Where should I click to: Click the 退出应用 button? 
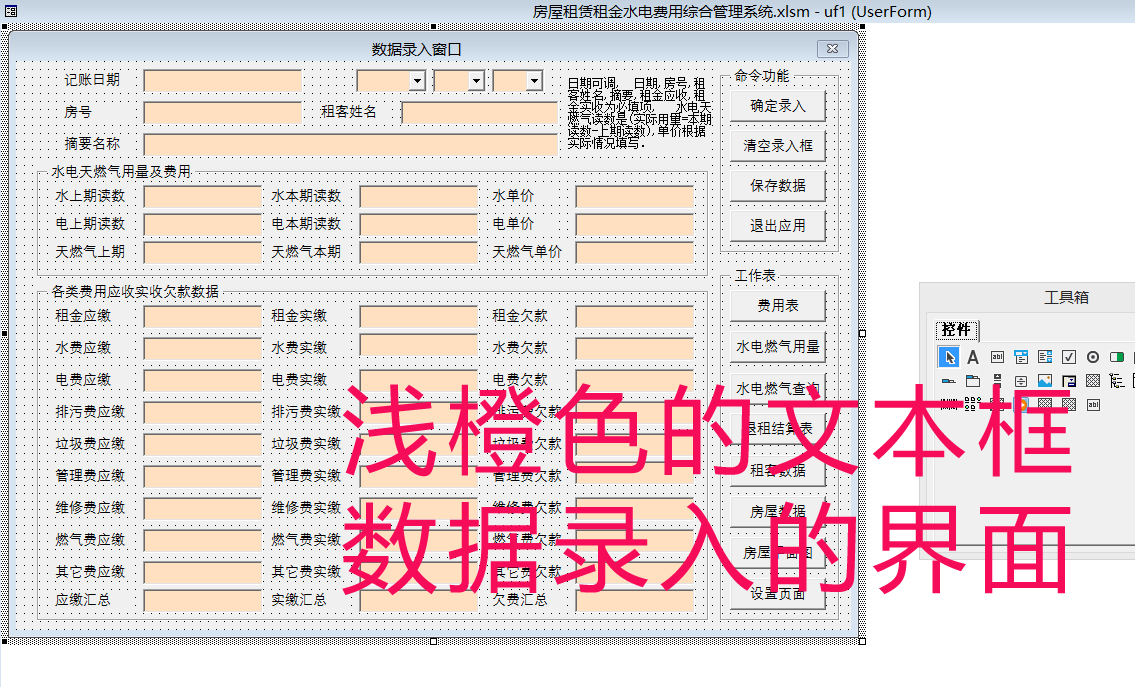[778, 226]
